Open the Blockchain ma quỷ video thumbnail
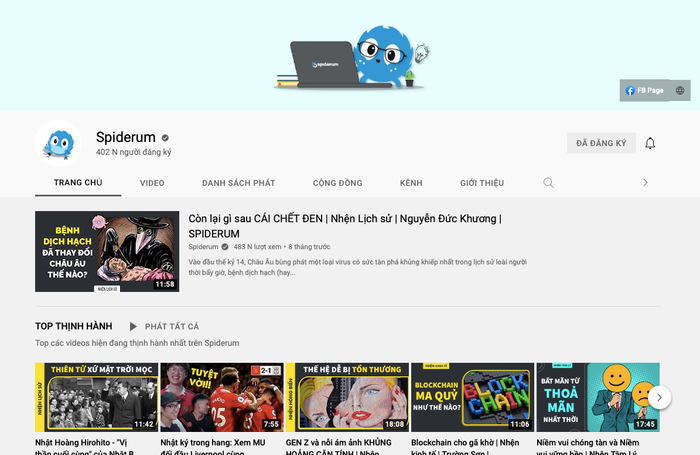 (472, 397)
